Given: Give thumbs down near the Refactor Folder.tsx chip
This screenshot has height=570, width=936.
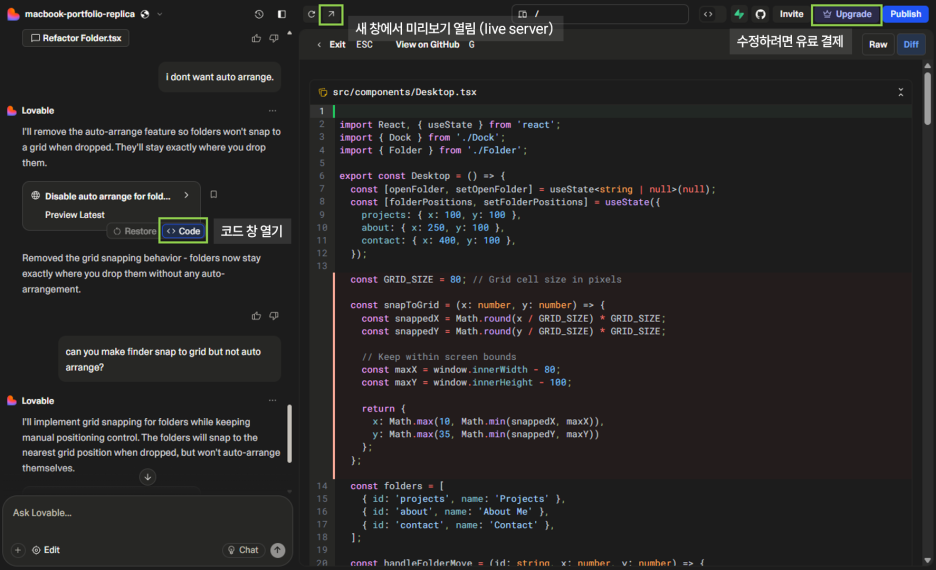Looking at the screenshot, I should [x=274, y=38].
